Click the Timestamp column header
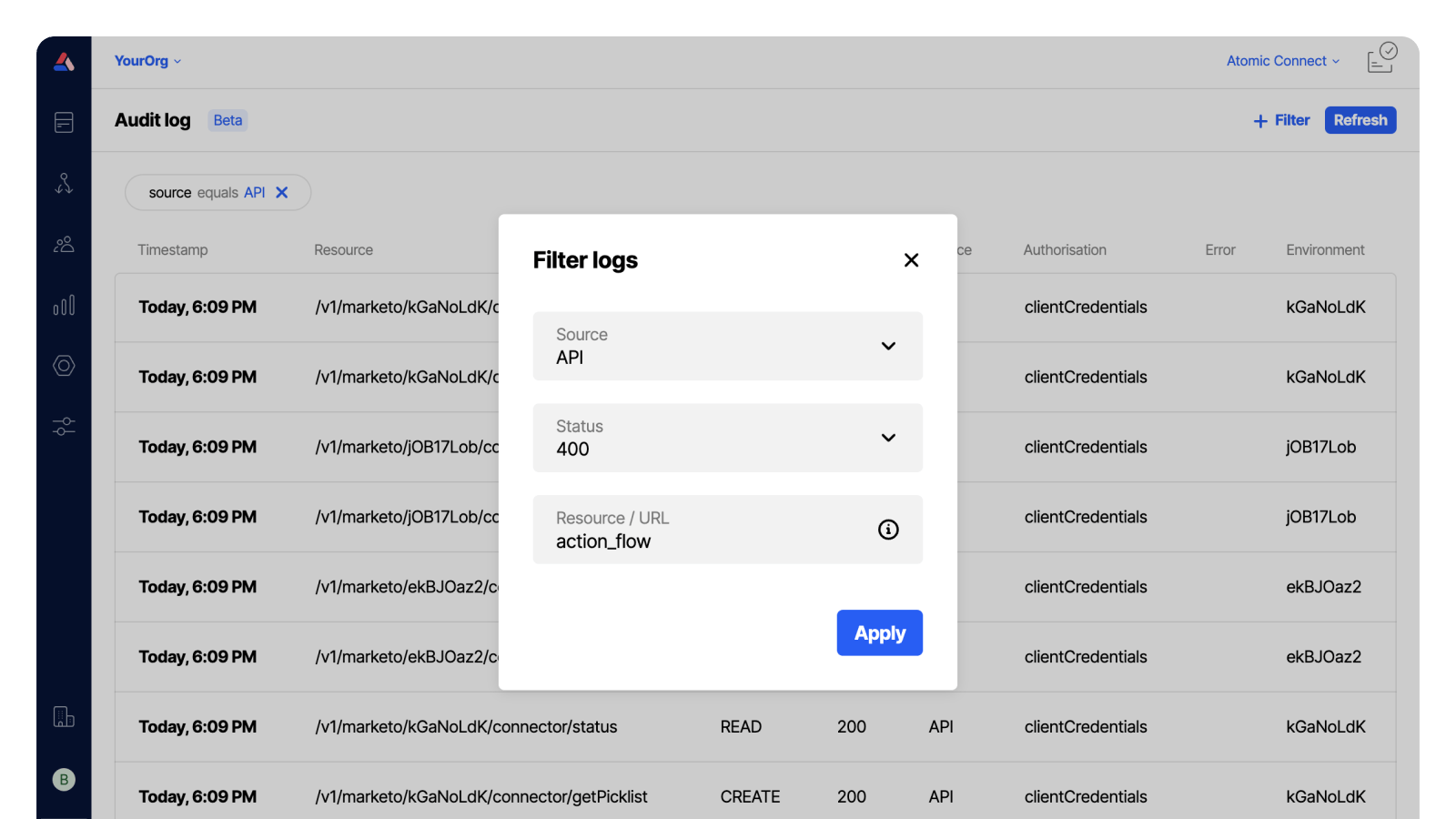The image size is (1456, 819). pyautogui.click(x=173, y=250)
